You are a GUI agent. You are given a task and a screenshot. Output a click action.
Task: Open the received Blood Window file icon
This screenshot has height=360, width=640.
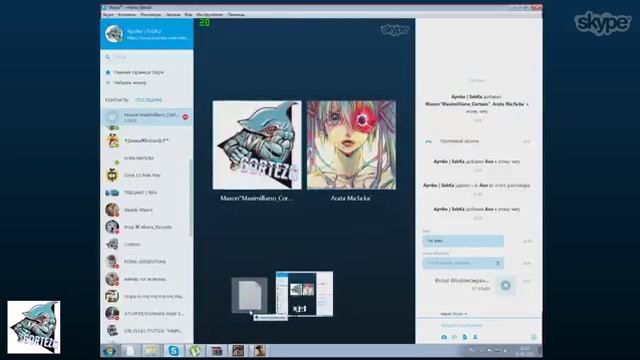[x=505, y=285]
